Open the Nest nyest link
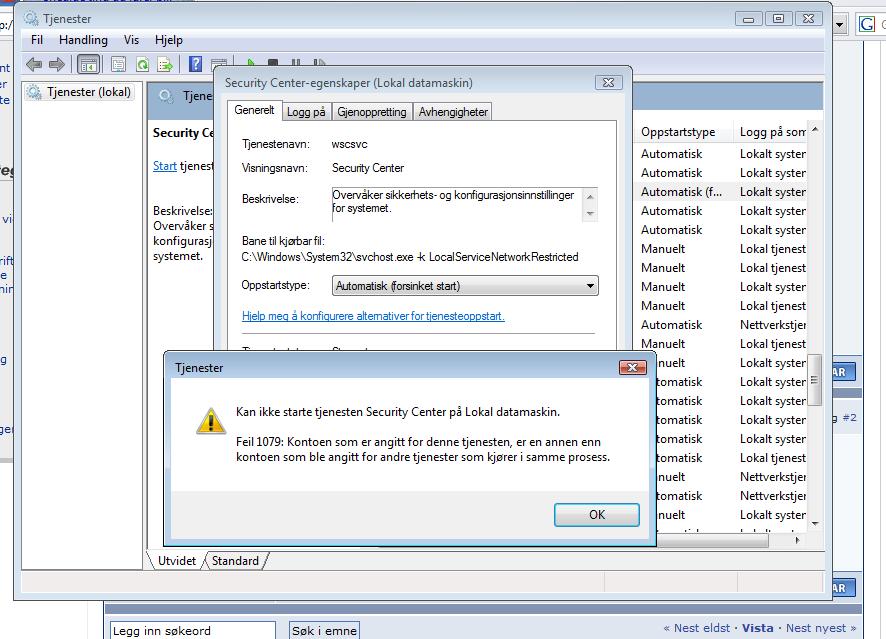The width and height of the screenshot is (886, 639). 816,628
